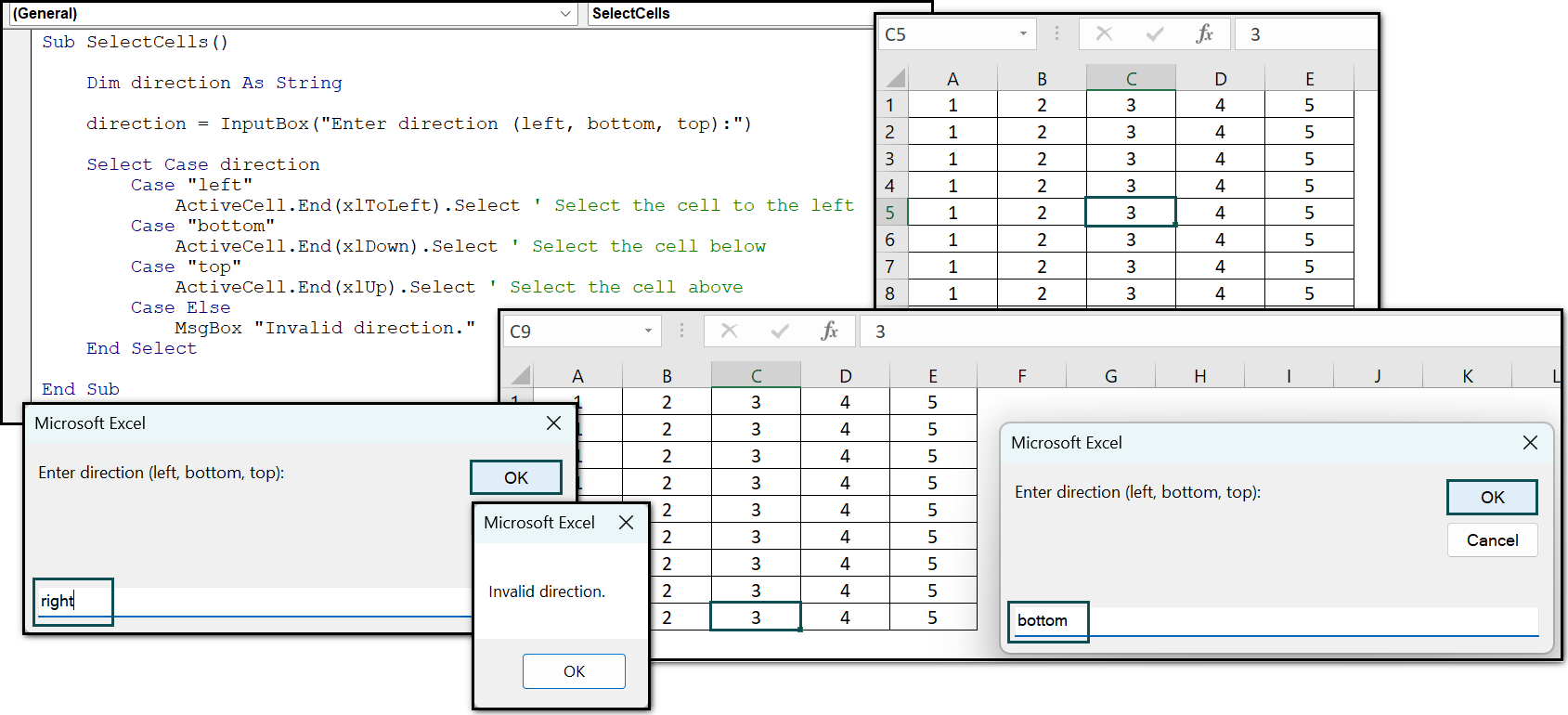1568x715 pixels.
Task: Click the C5 Name Box text
Action: click(896, 34)
